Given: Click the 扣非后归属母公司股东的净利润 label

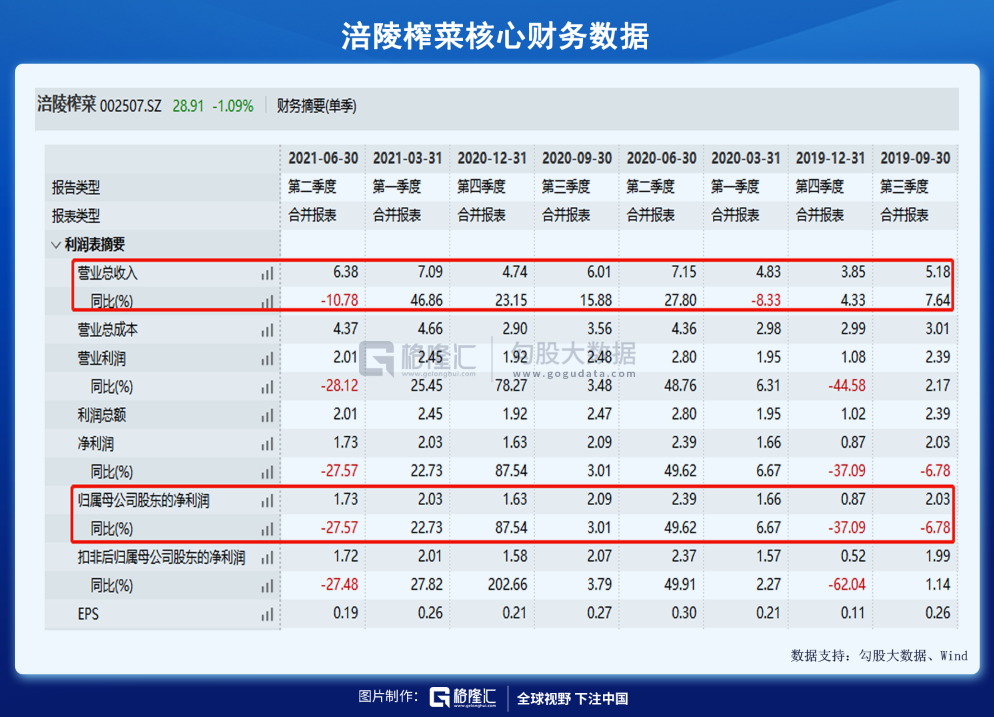Looking at the screenshot, I should (162, 557).
